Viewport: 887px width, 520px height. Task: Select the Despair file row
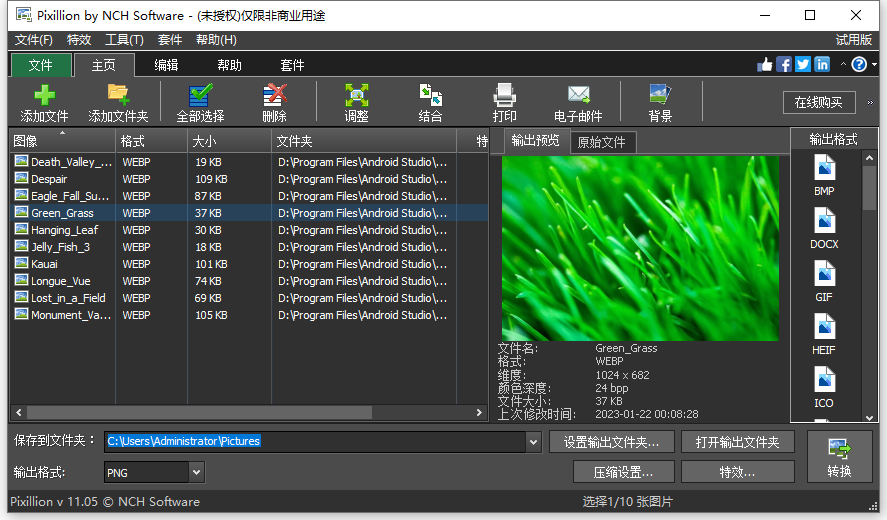coord(249,179)
